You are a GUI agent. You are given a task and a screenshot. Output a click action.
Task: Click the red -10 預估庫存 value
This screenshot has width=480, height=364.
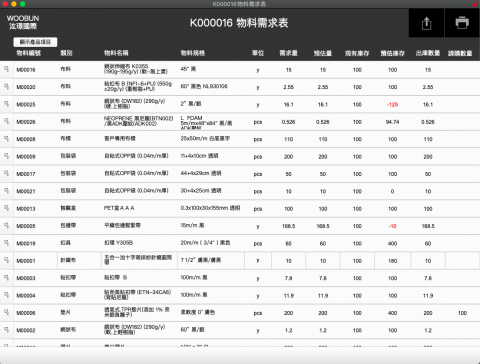click(393, 226)
